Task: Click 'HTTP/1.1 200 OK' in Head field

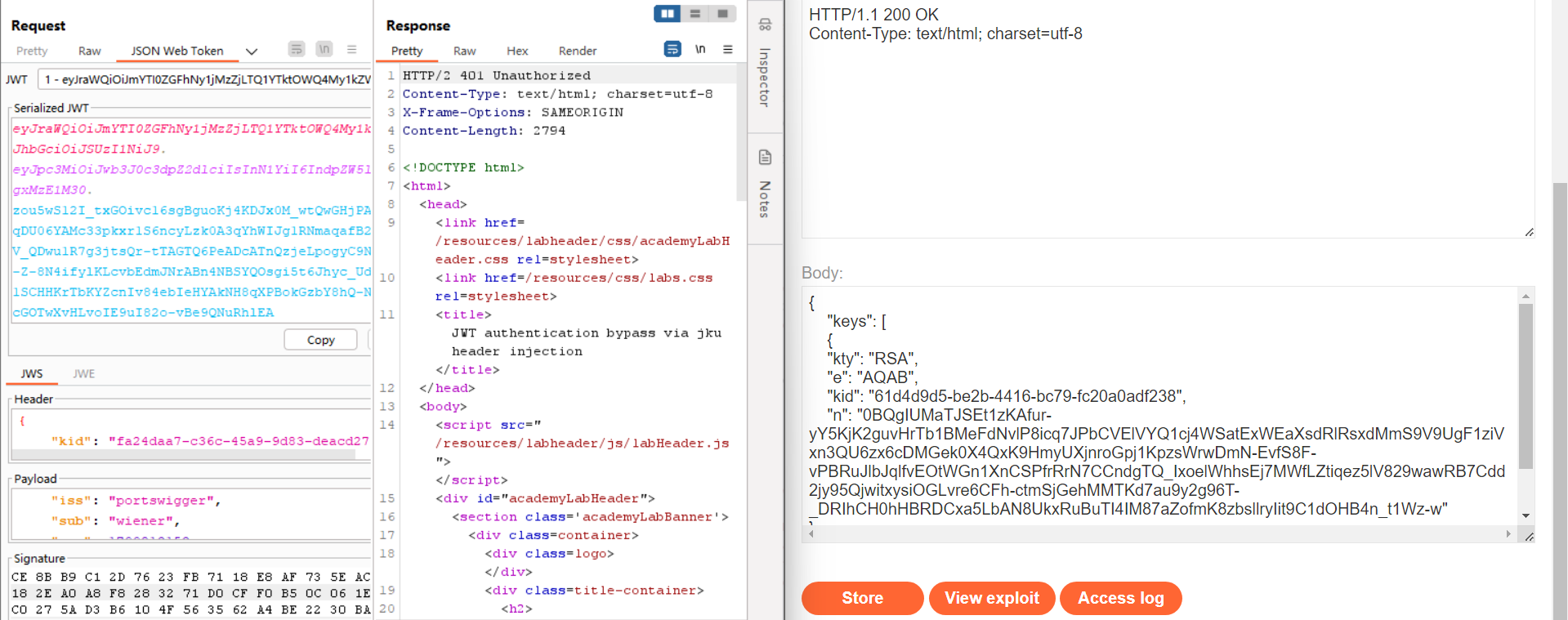Action: pos(873,15)
